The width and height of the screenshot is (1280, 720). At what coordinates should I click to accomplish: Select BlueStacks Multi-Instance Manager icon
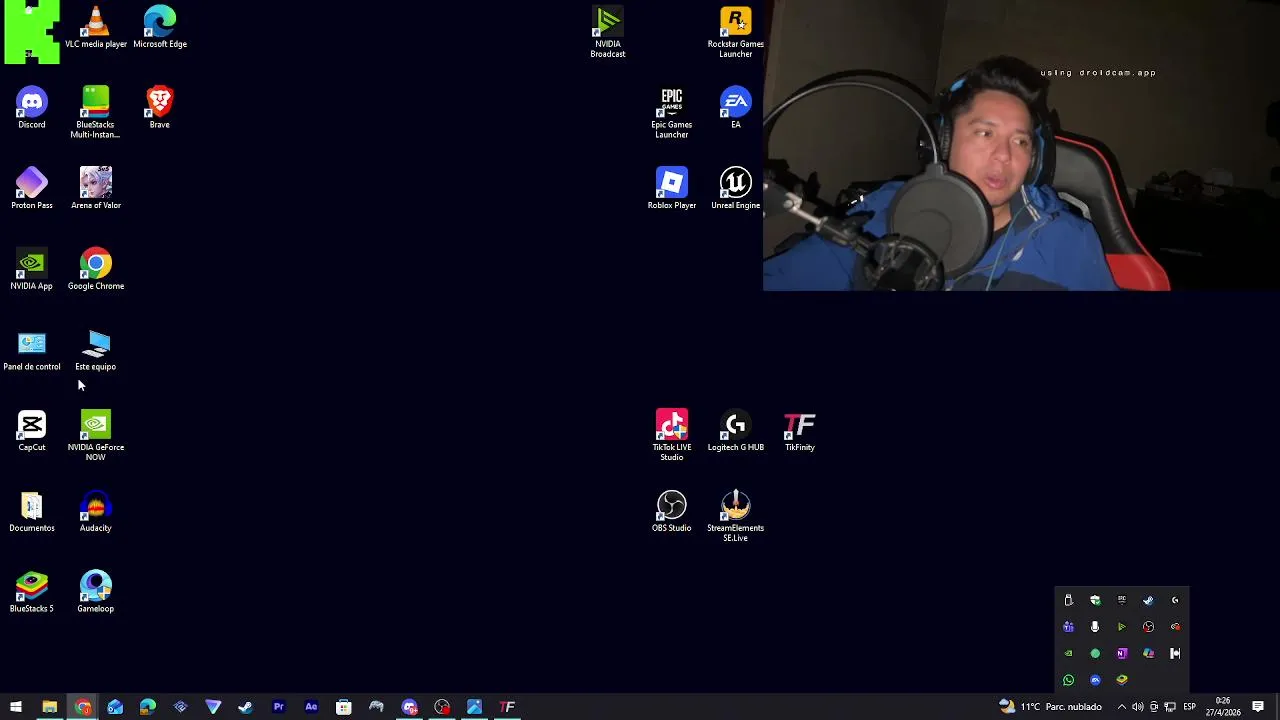point(96,112)
